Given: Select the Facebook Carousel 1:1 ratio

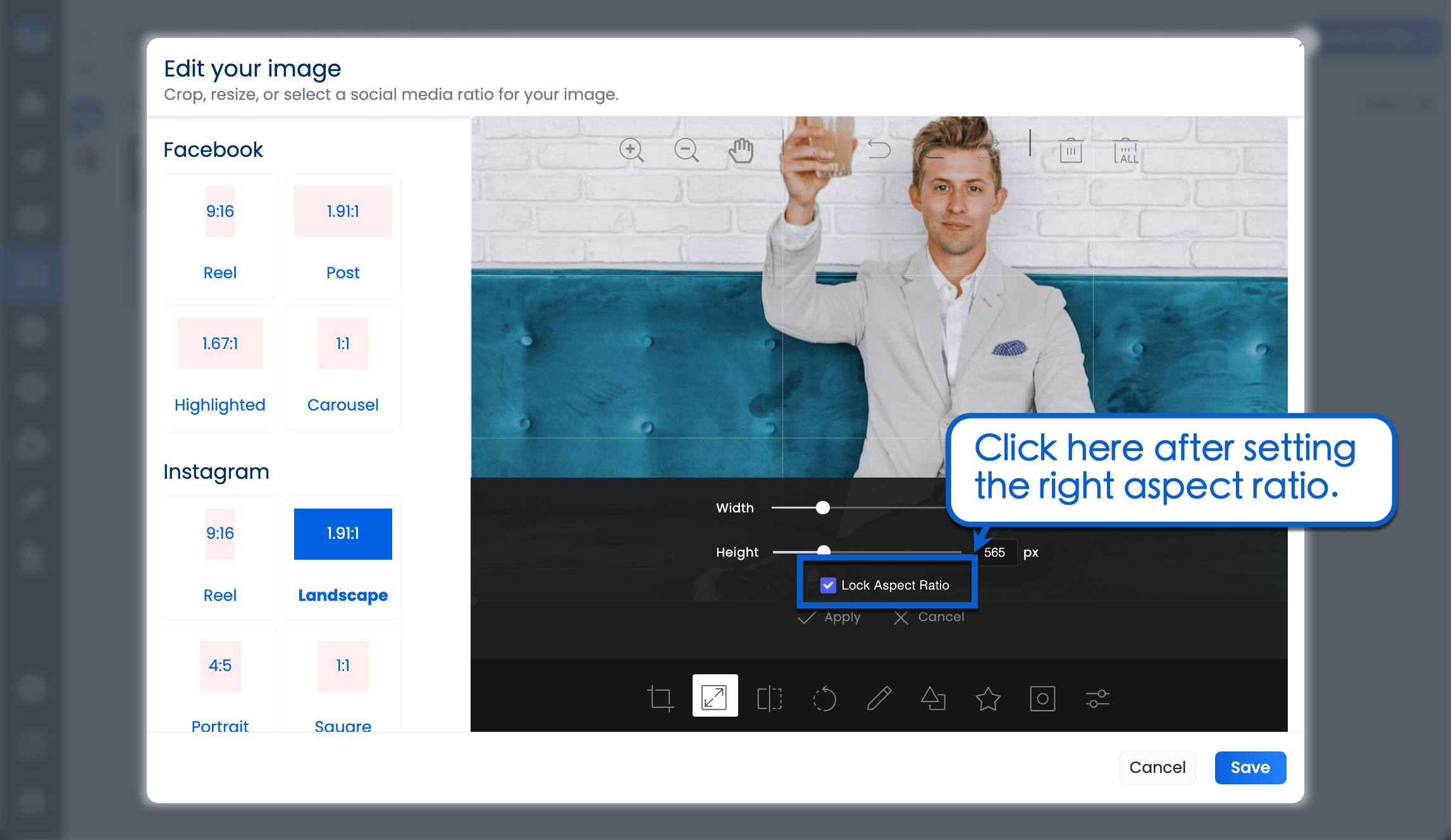Looking at the screenshot, I should click(342, 367).
